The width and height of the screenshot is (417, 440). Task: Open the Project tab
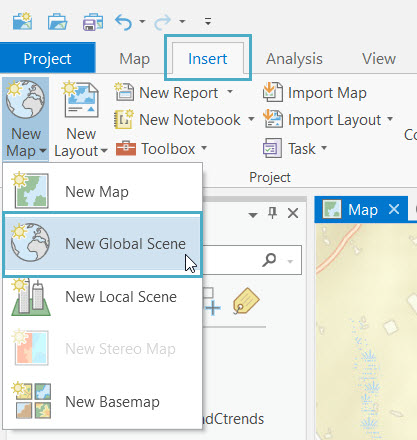pos(47,59)
